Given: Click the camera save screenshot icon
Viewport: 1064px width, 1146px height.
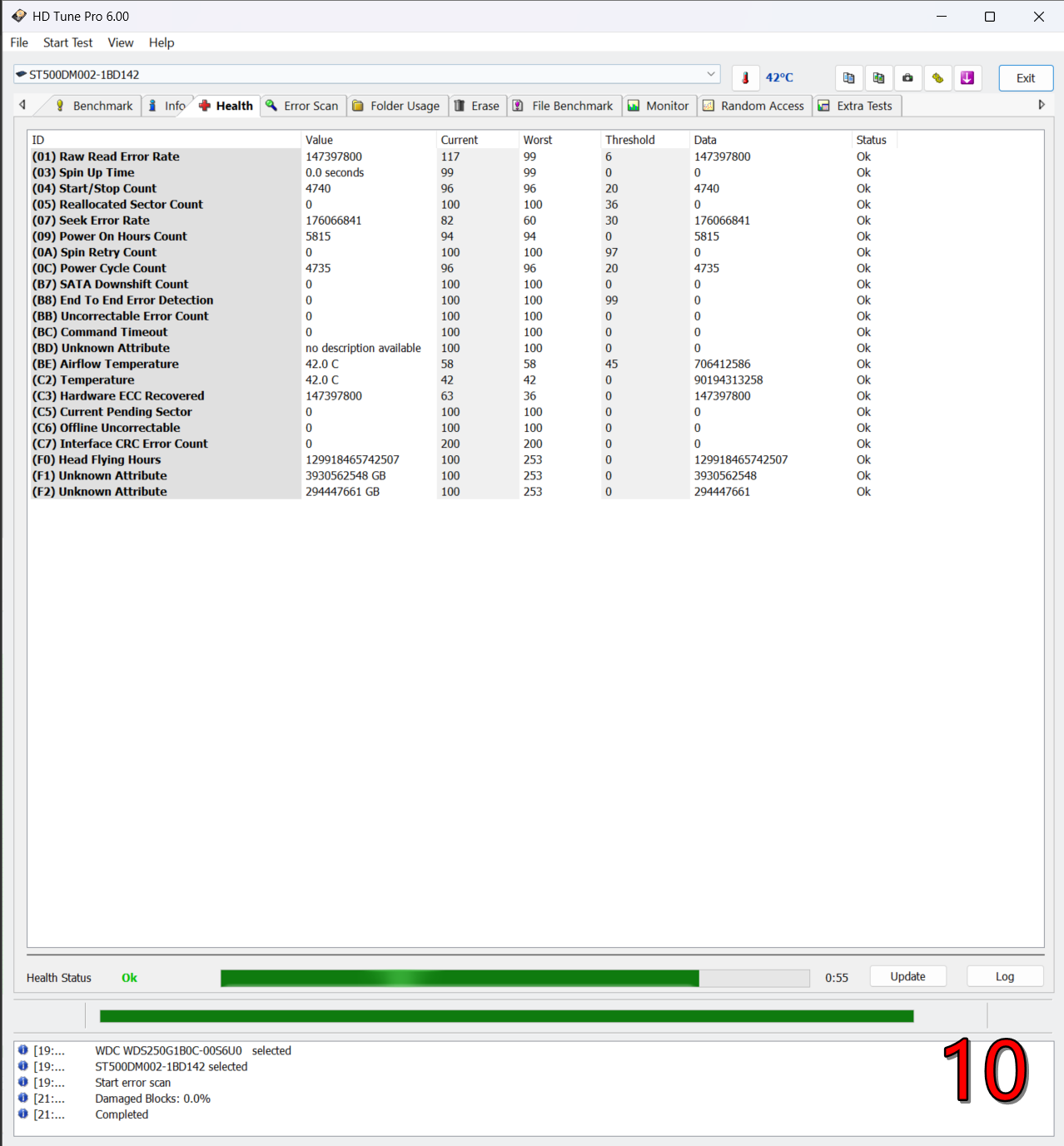Looking at the screenshot, I should coord(907,77).
